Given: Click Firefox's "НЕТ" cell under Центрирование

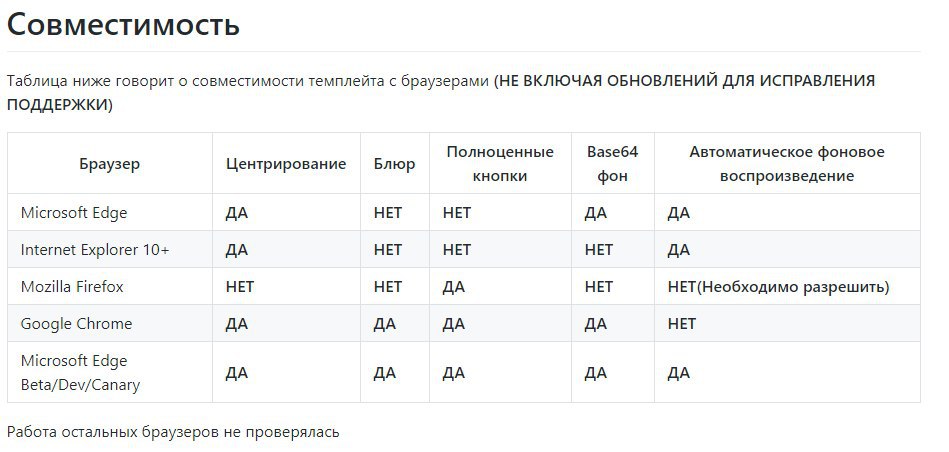Looking at the screenshot, I should tap(240, 287).
